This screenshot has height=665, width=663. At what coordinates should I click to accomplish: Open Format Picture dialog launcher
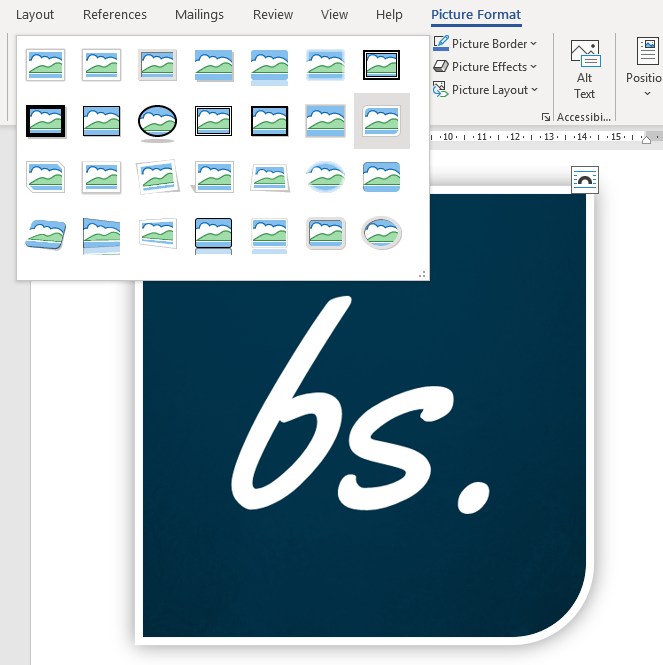(546, 117)
